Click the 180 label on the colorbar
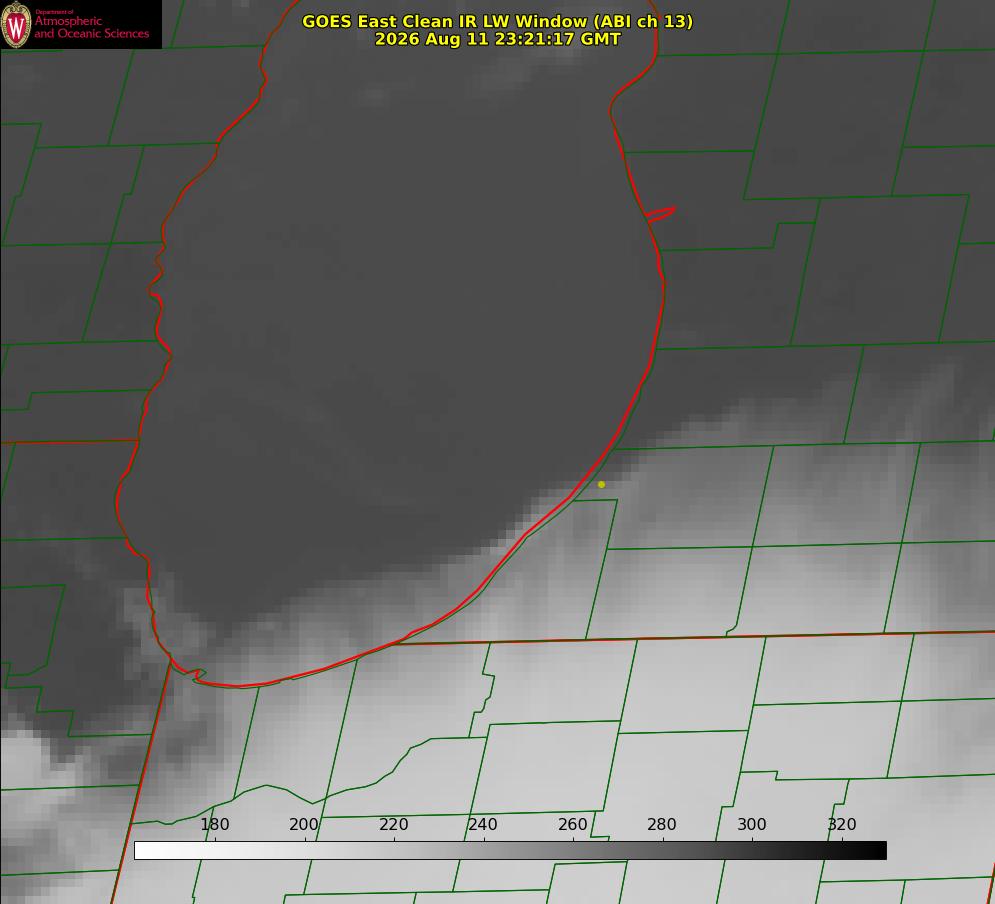 215,824
